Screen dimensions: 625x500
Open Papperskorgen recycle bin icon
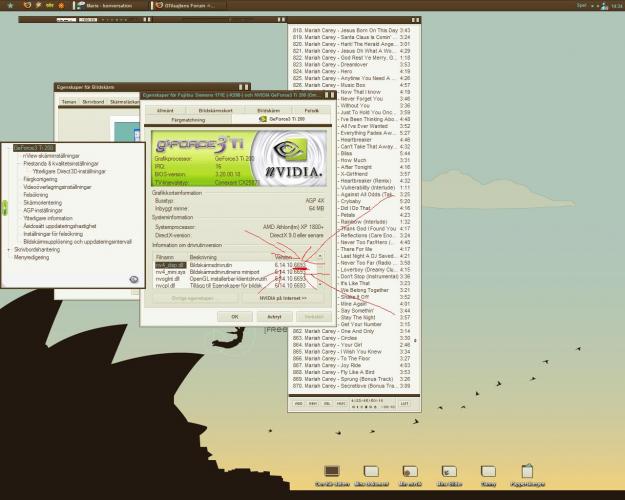point(527,475)
